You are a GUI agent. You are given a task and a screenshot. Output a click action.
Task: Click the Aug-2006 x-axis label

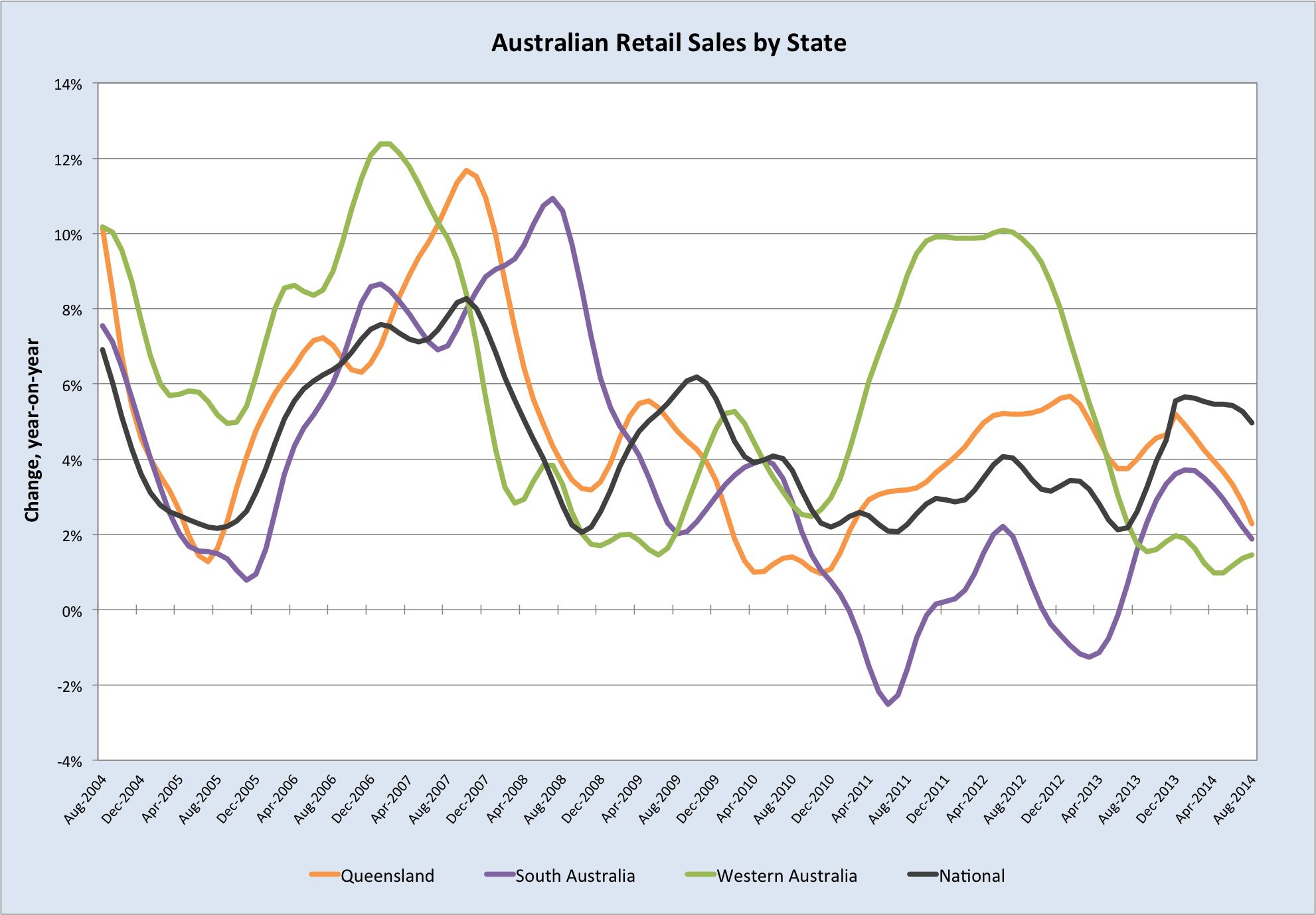tap(316, 799)
